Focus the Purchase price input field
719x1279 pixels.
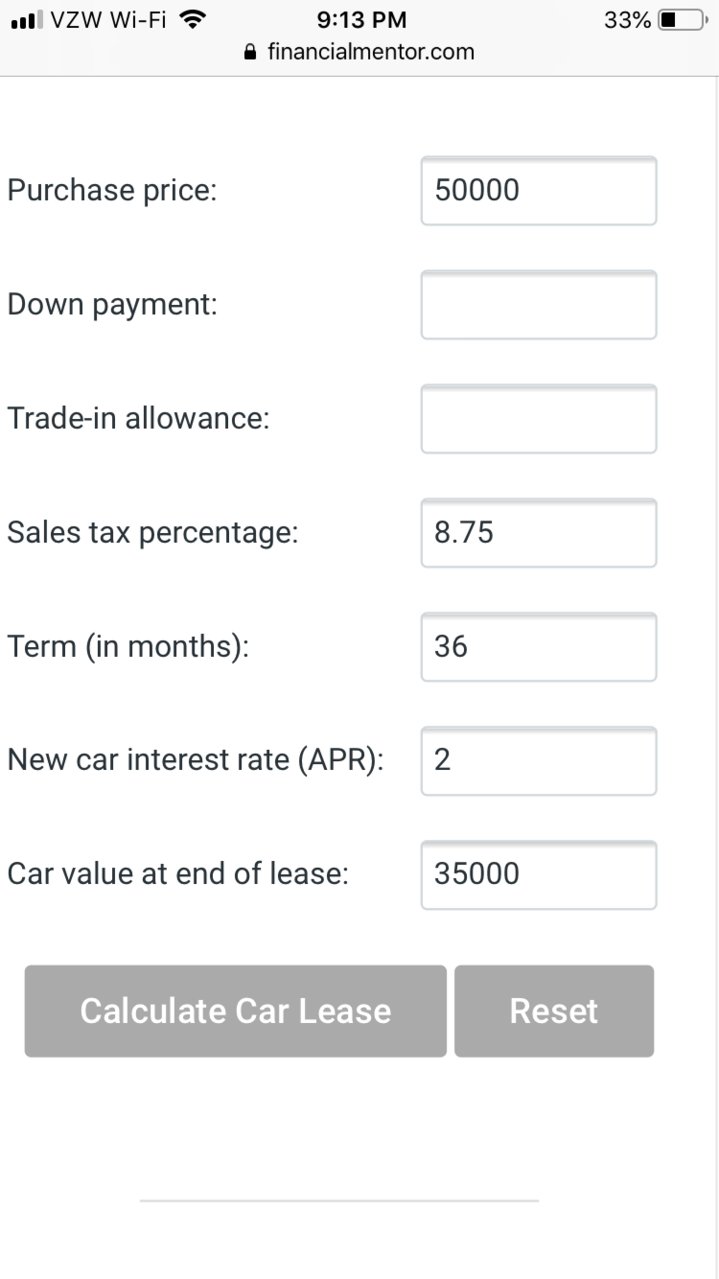(539, 190)
